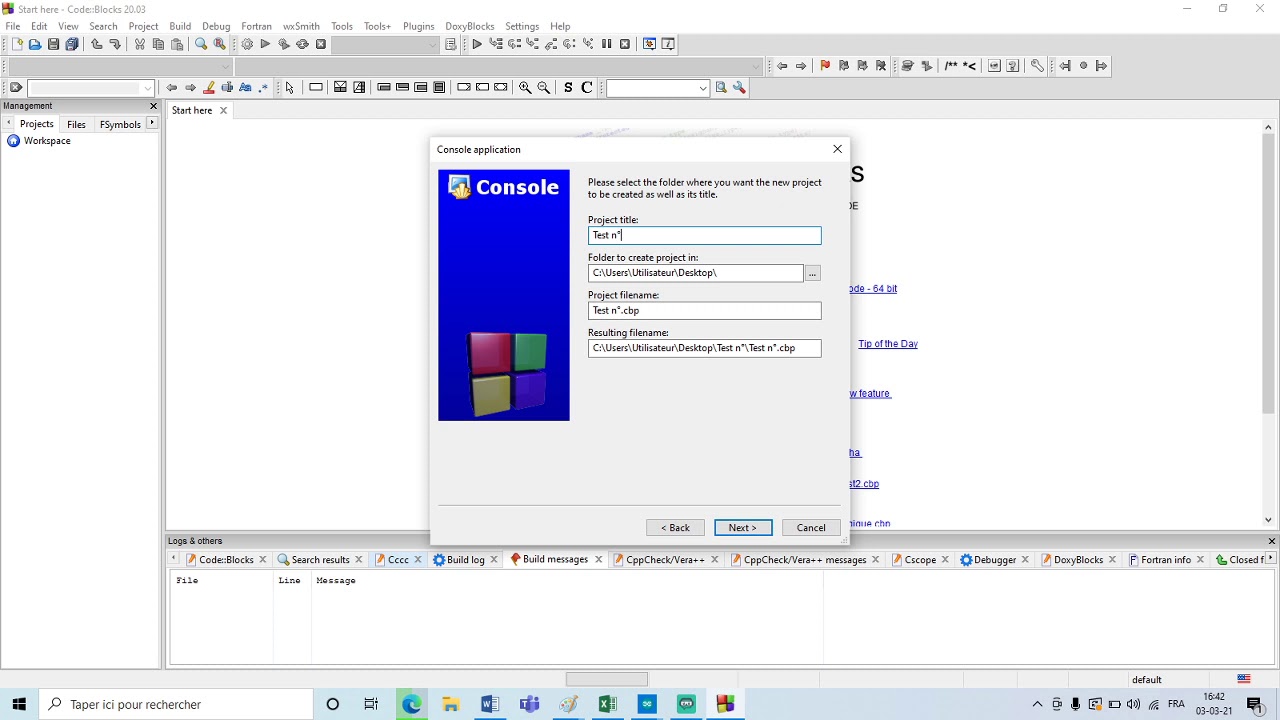Click the Save all files icon
Screen dimensions: 1280x720
(72, 44)
